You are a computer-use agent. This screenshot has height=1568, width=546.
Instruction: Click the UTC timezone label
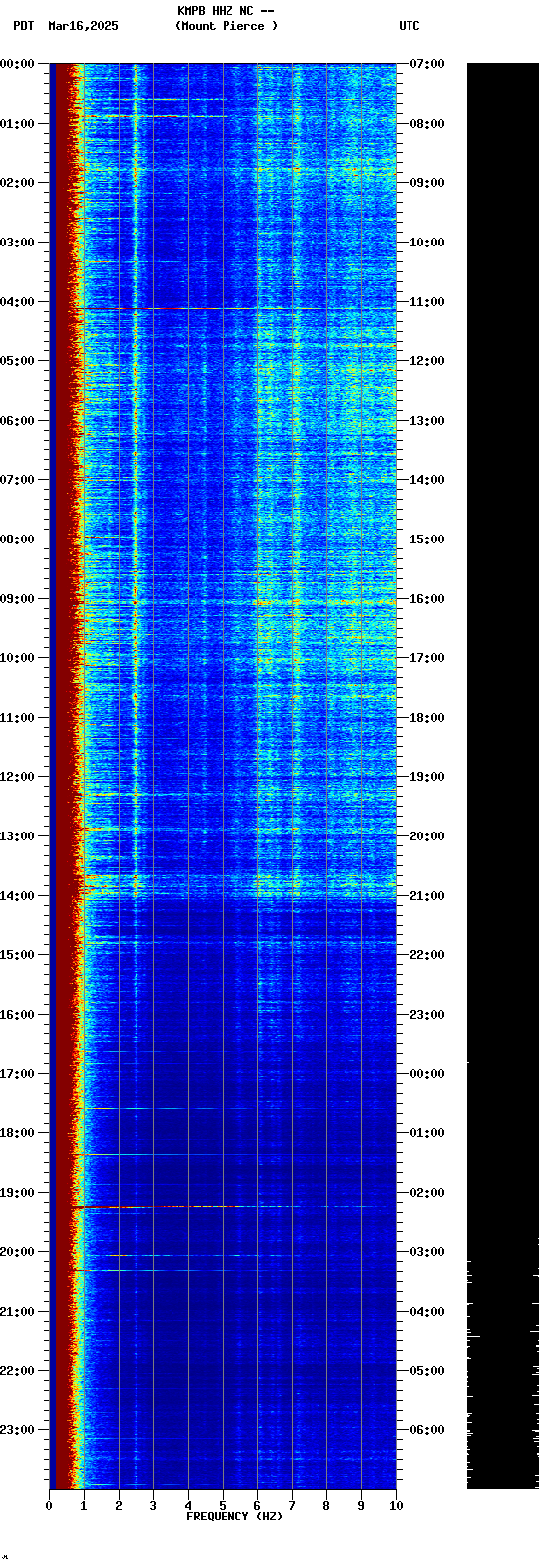click(x=409, y=26)
